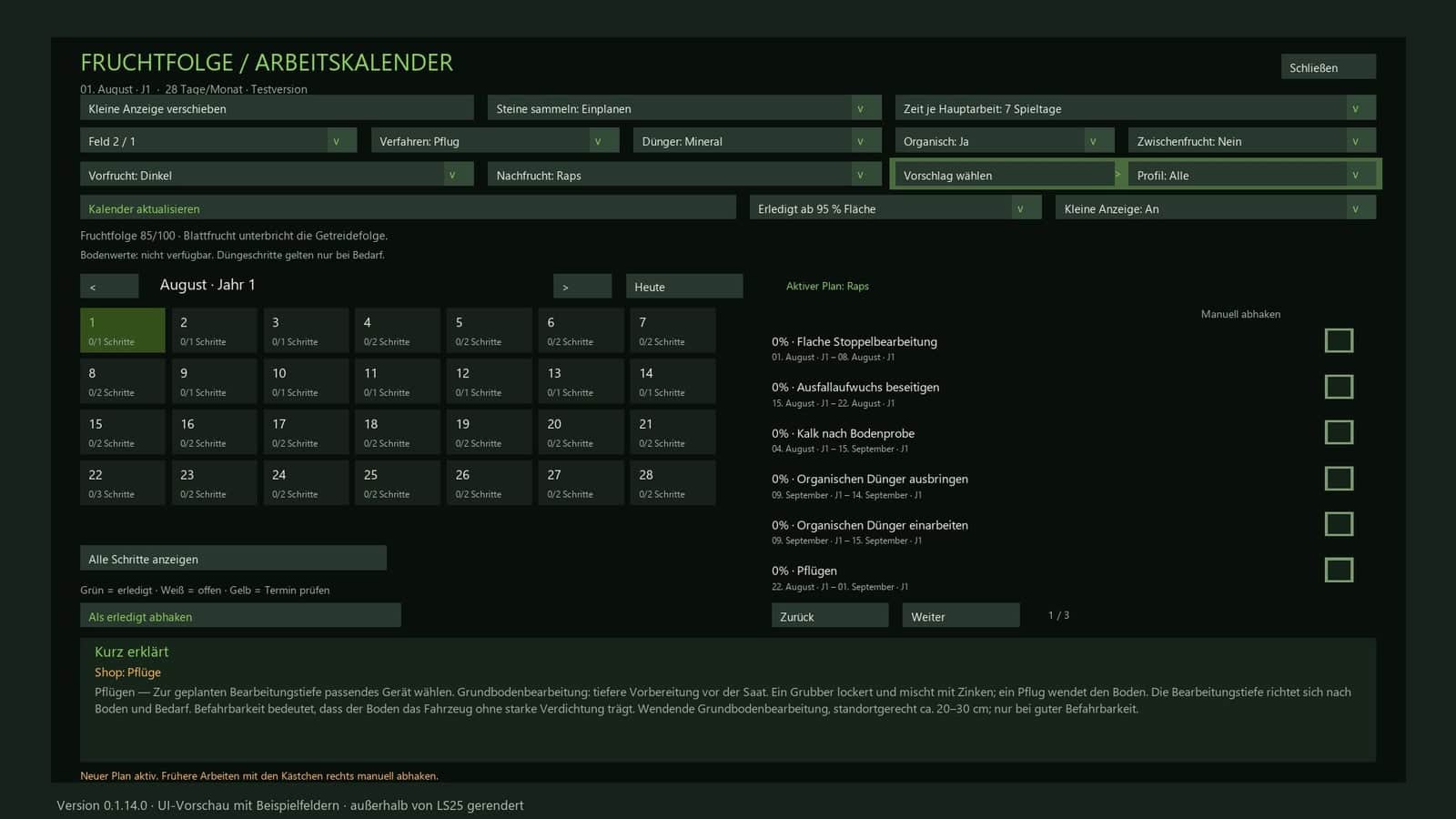The image size is (1456, 819).
Task: Open the Nachfrucht: Raps dropdown
Action: point(684,175)
